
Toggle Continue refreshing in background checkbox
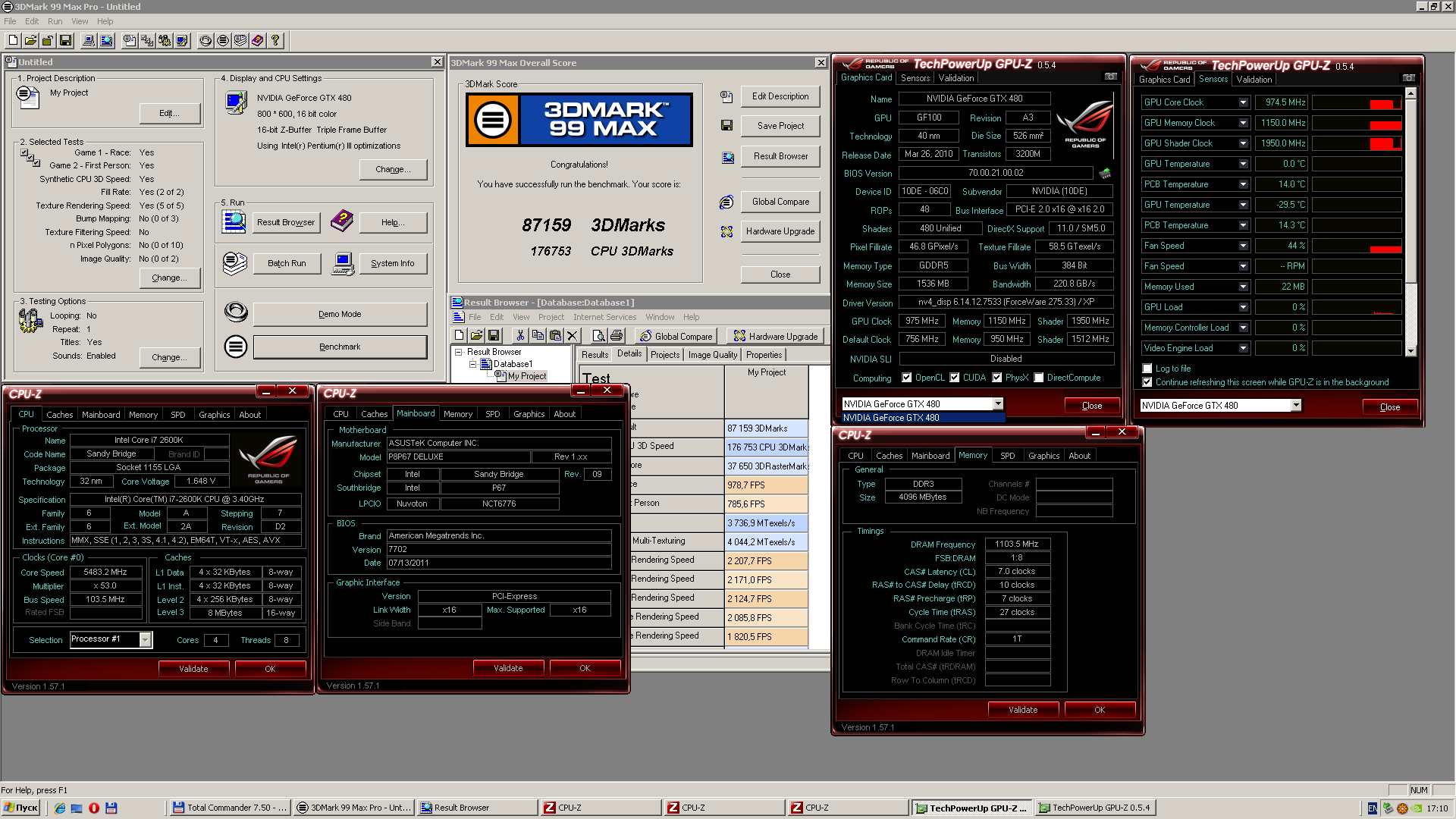pyautogui.click(x=1147, y=382)
